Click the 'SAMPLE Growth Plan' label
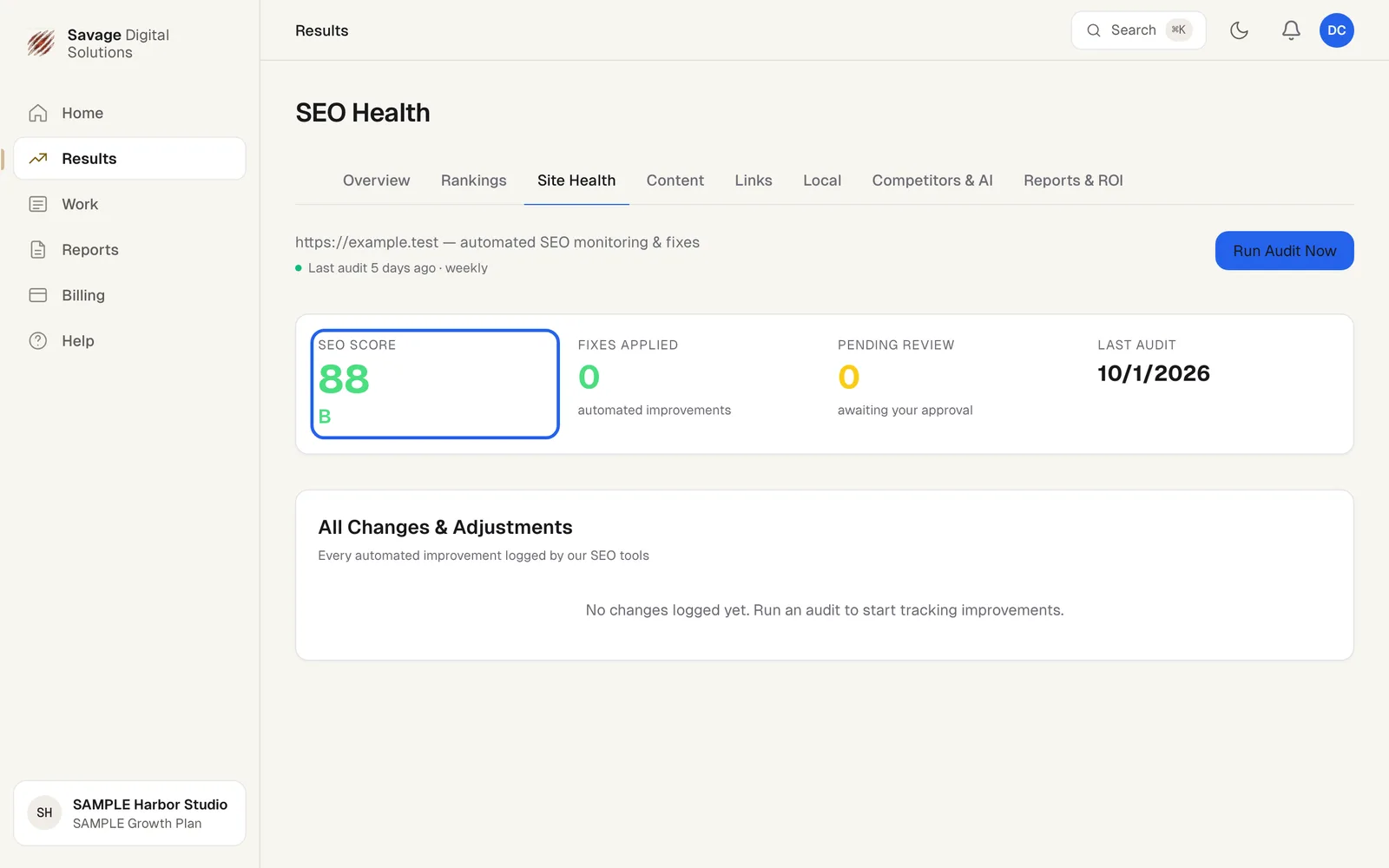 click(137, 824)
